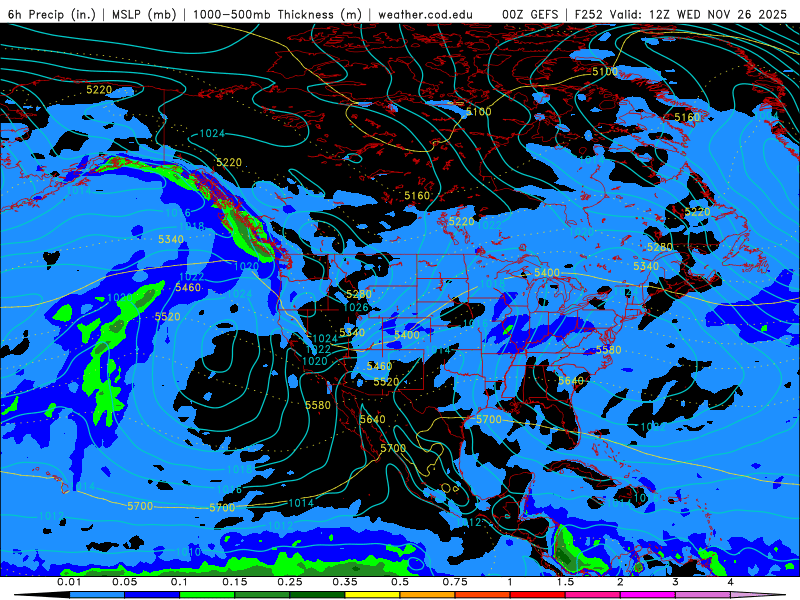Click the 0.05 legend value

pos(124,582)
